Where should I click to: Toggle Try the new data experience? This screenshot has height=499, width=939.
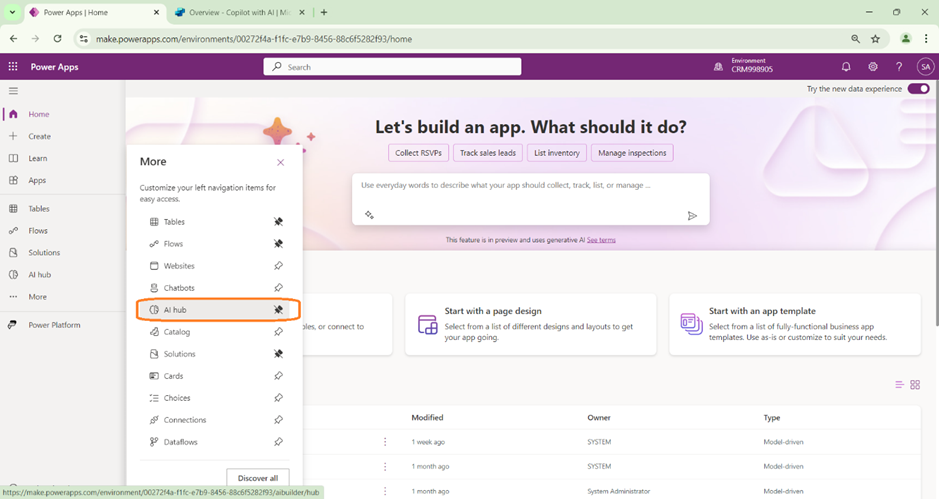point(917,89)
